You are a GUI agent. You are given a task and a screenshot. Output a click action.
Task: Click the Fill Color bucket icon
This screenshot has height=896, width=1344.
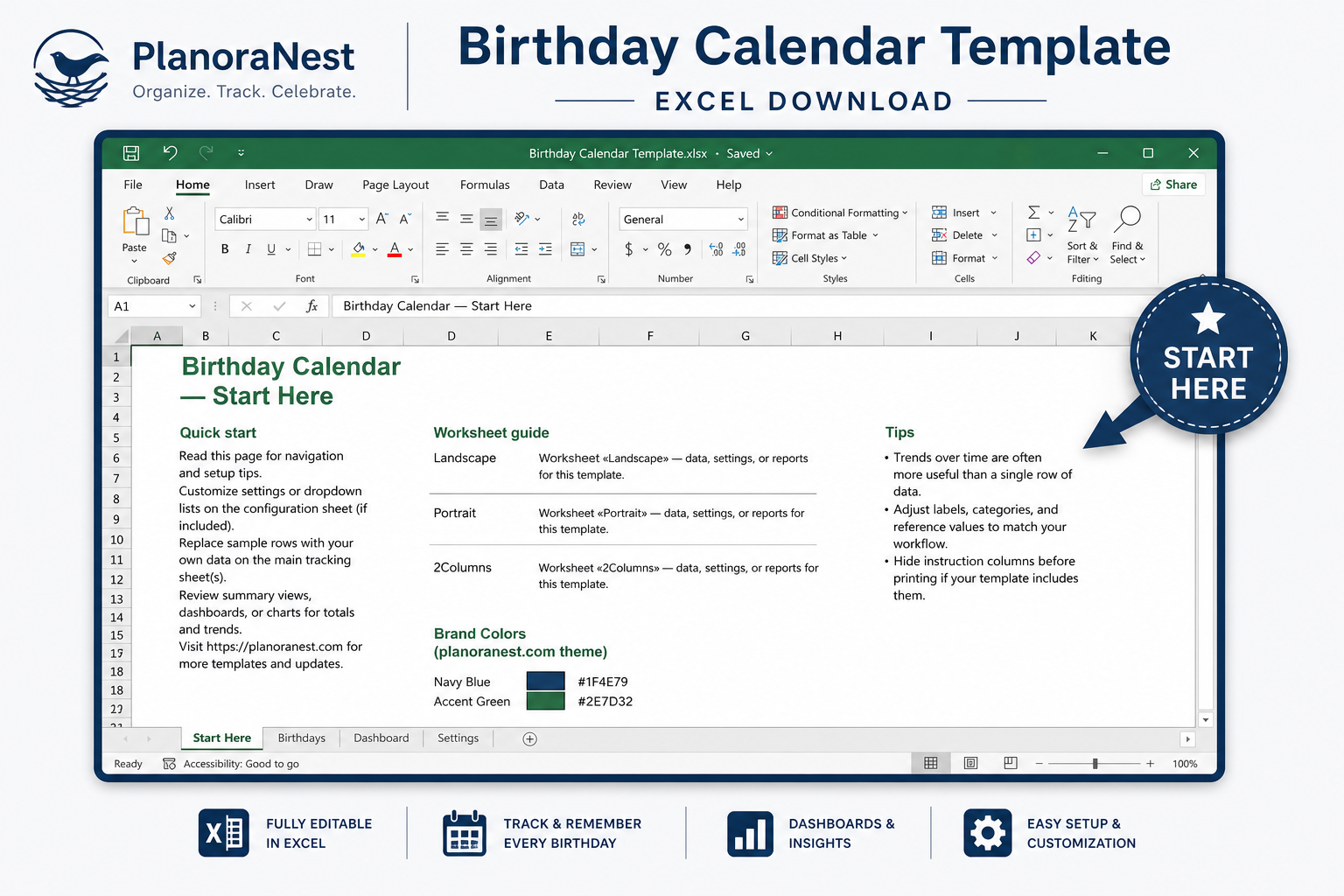pyautogui.click(x=359, y=249)
